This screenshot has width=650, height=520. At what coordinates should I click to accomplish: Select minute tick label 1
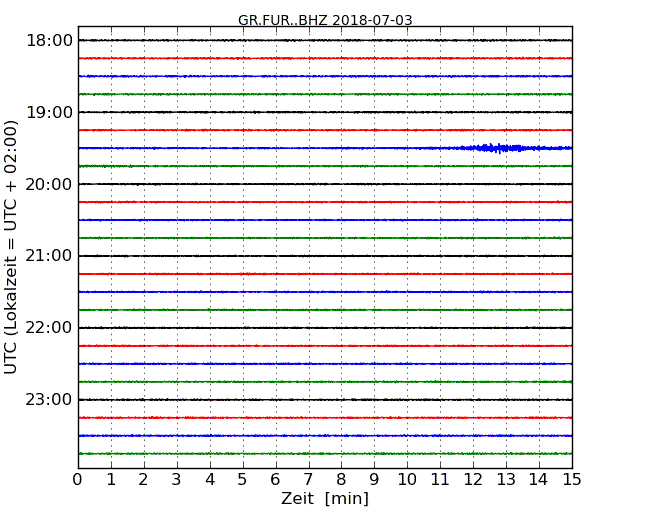(x=111, y=479)
